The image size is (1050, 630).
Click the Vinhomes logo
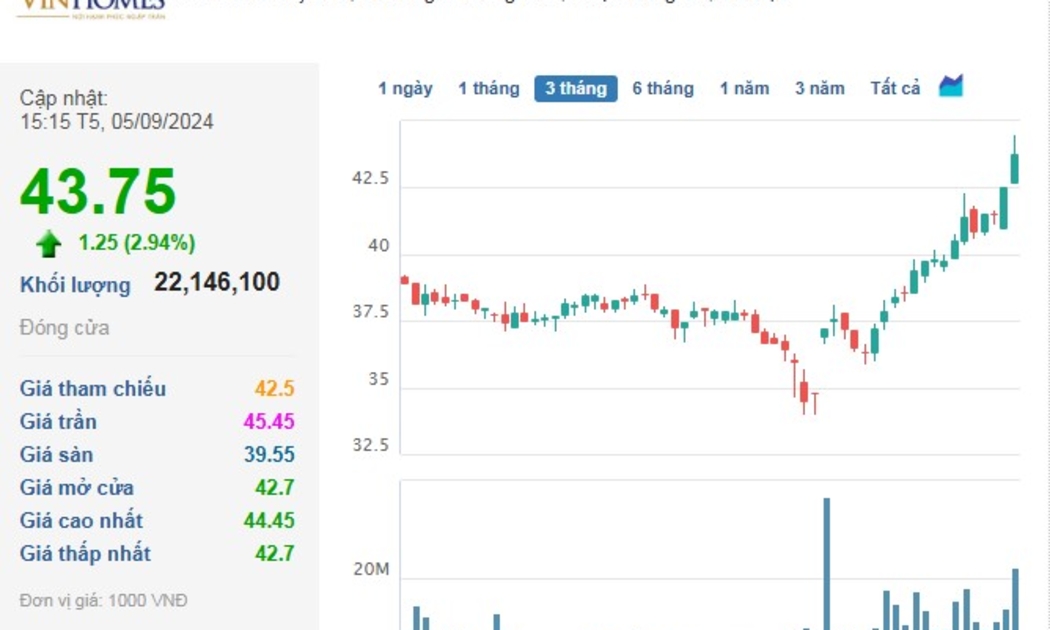click(90, 8)
